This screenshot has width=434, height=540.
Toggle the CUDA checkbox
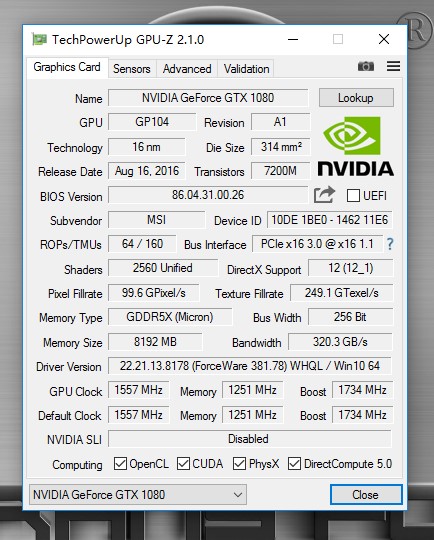(183, 464)
